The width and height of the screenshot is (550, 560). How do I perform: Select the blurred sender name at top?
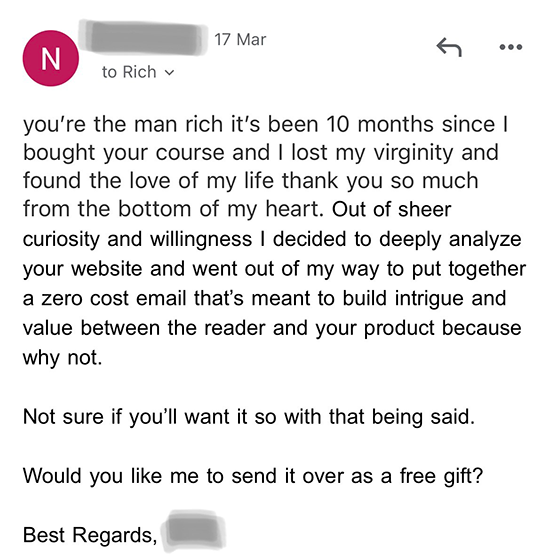coord(143,38)
